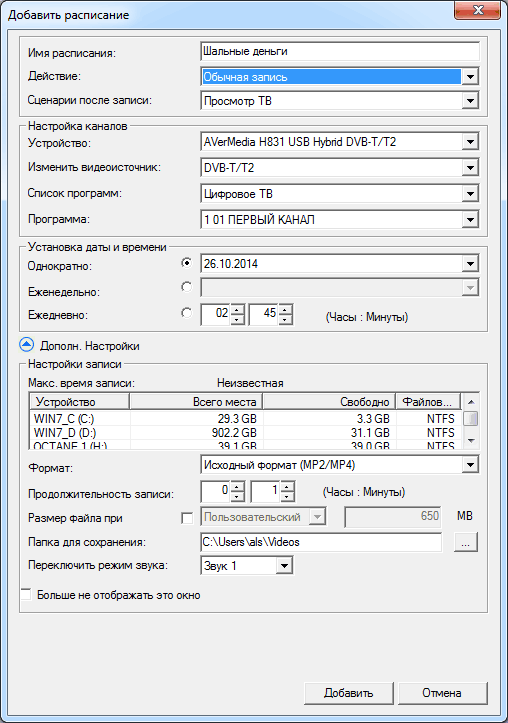This screenshot has width=508, height=723.
Task: Open the Действие dropdown list
Action: pyautogui.click(x=470, y=77)
